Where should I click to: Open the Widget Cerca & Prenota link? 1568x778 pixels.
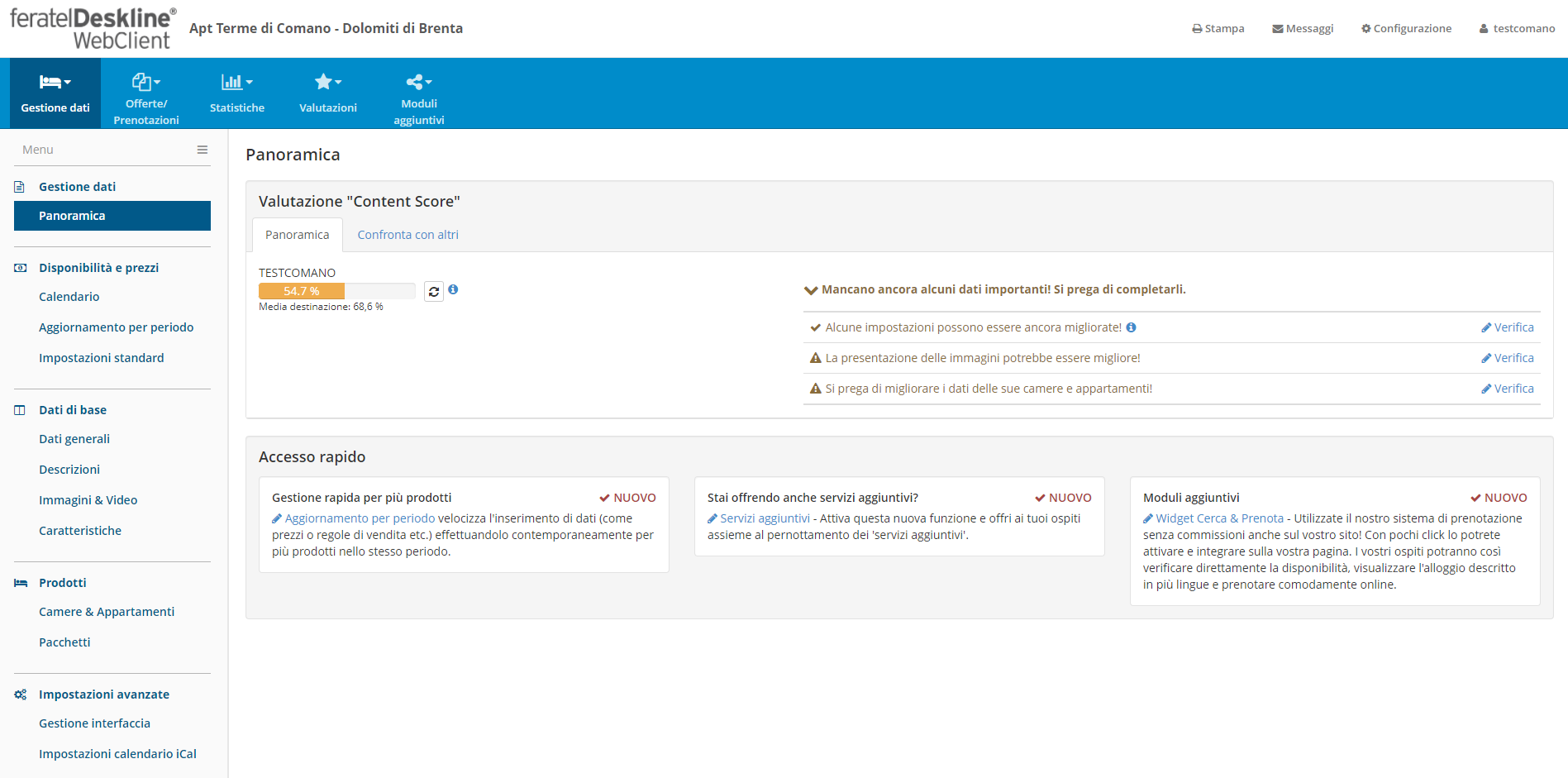(1219, 518)
